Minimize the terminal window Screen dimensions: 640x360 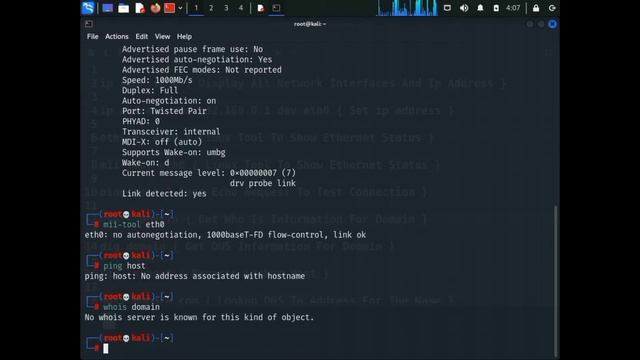(x=530, y=24)
